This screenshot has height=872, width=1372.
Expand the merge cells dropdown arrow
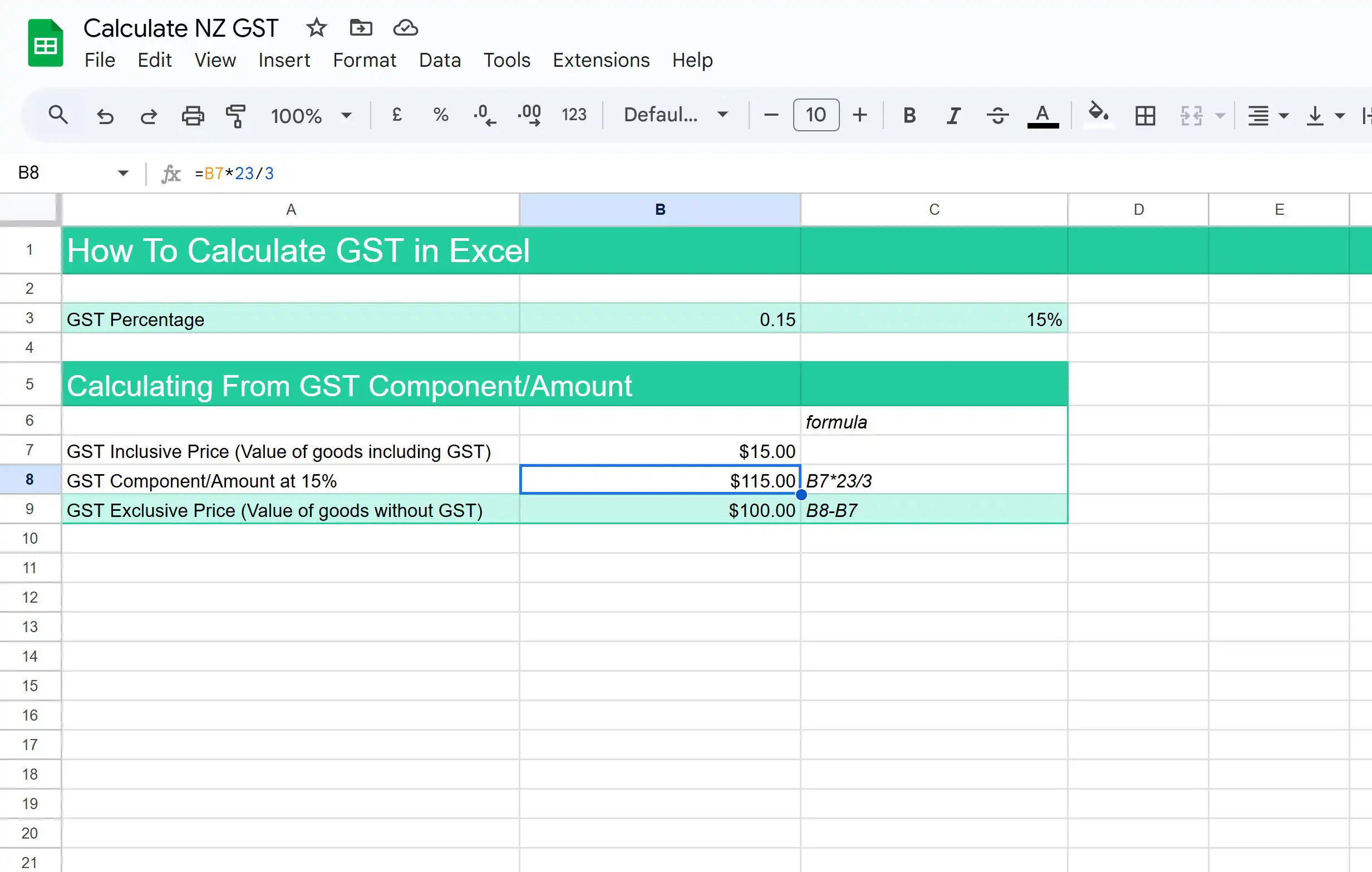1220,116
